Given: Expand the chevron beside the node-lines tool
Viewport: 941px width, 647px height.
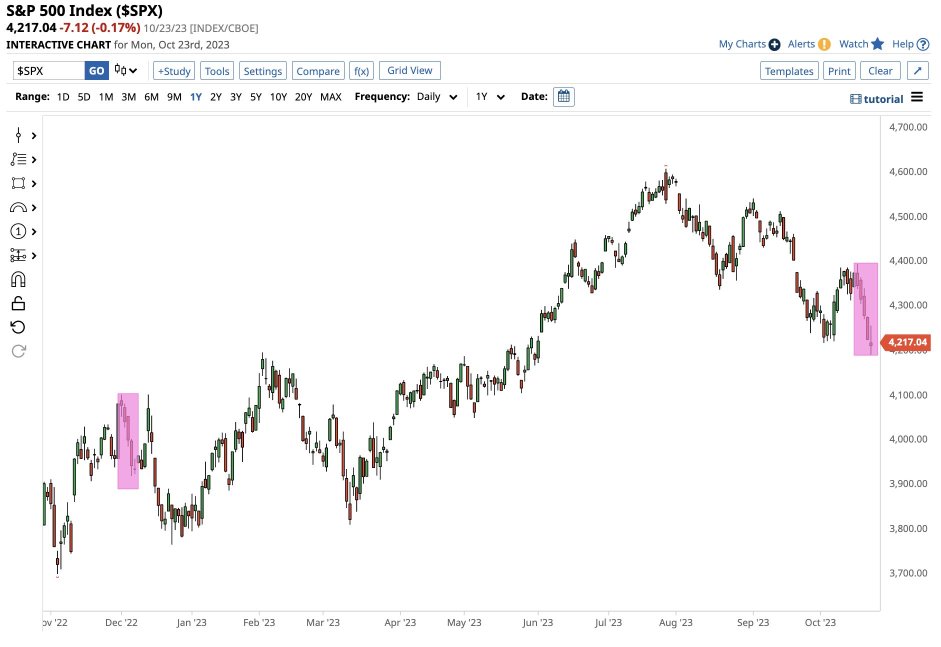Looking at the screenshot, I should click(x=34, y=256).
